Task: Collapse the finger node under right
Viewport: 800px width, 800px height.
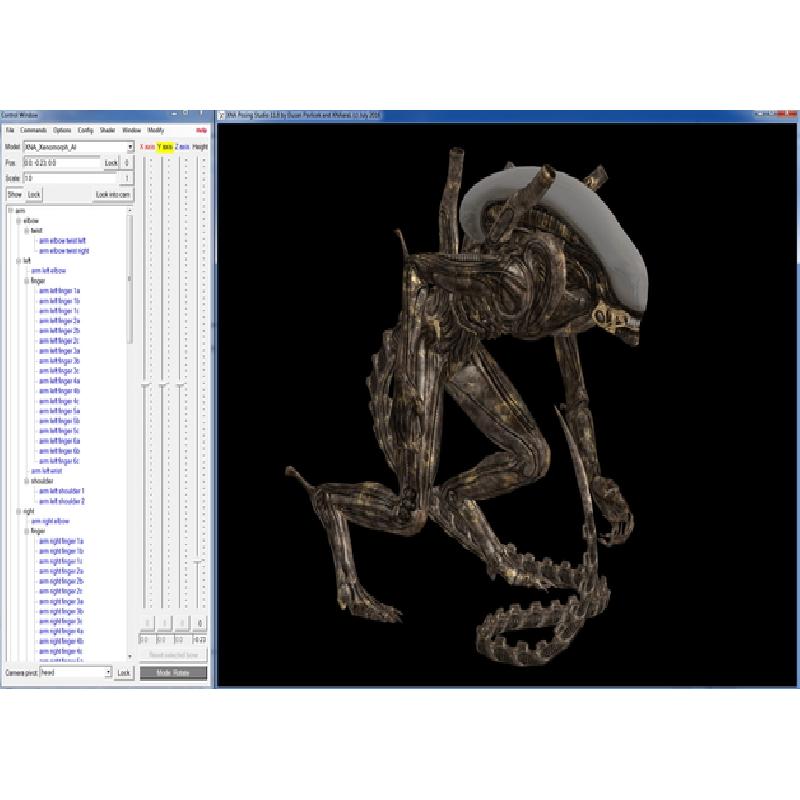Action: pos(27,531)
